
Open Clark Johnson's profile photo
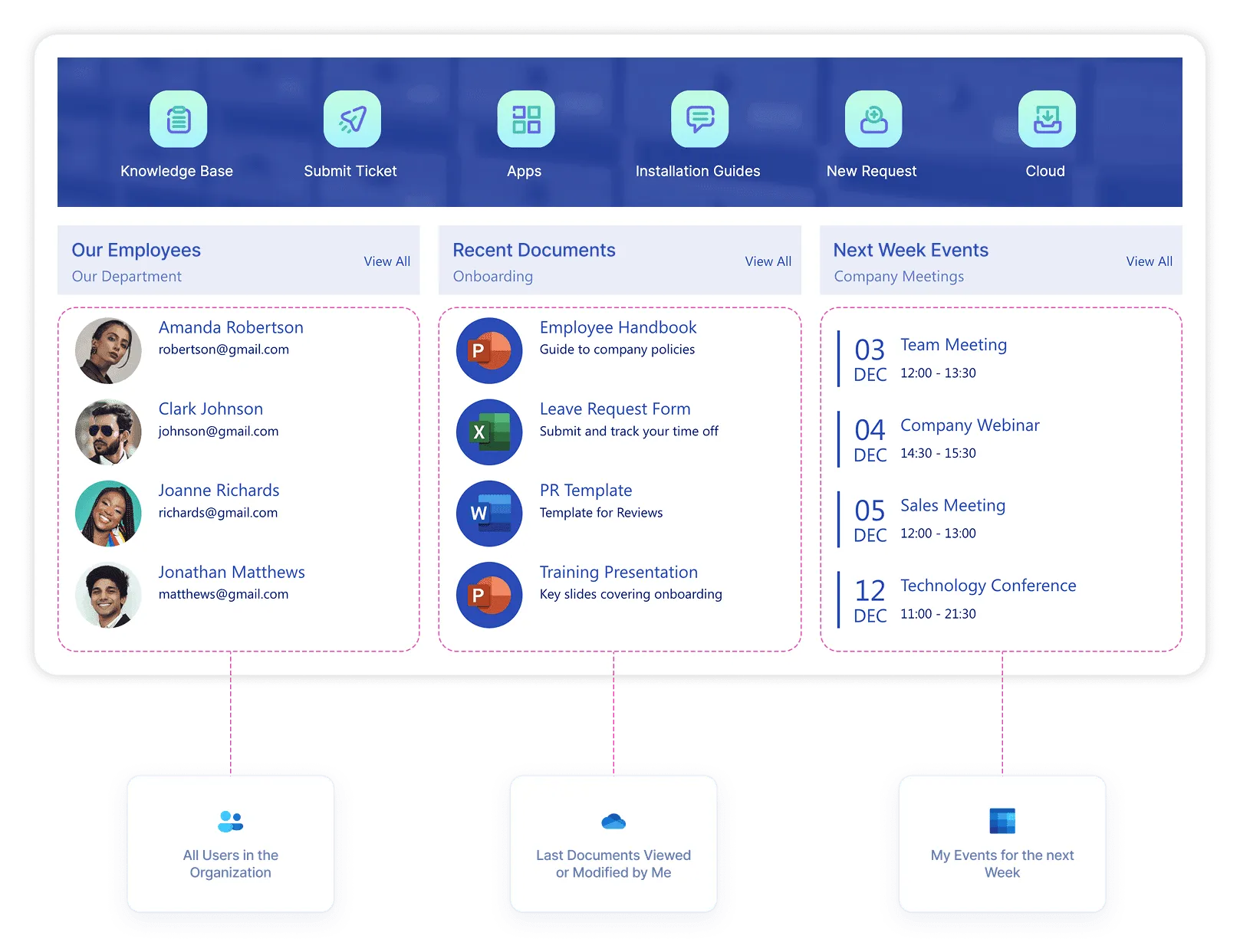108,432
